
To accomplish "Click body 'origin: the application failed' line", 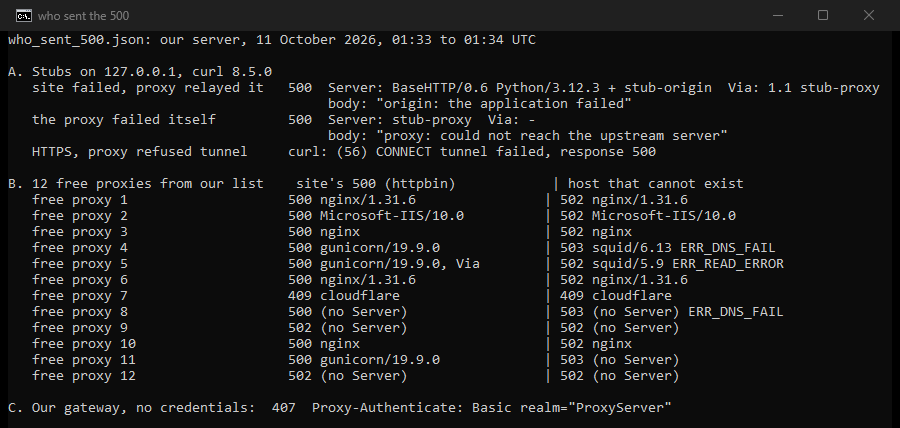I will click(480, 104).
